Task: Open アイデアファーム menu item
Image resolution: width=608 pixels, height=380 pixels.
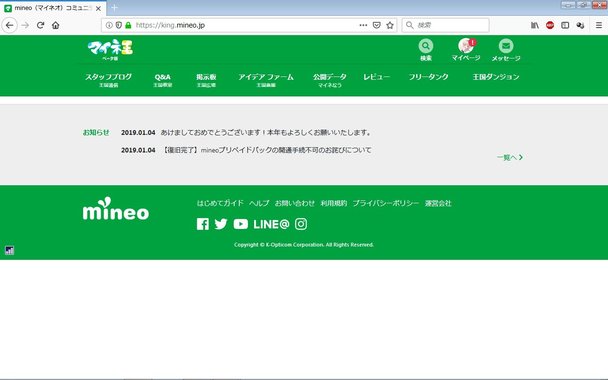Action: [266, 80]
